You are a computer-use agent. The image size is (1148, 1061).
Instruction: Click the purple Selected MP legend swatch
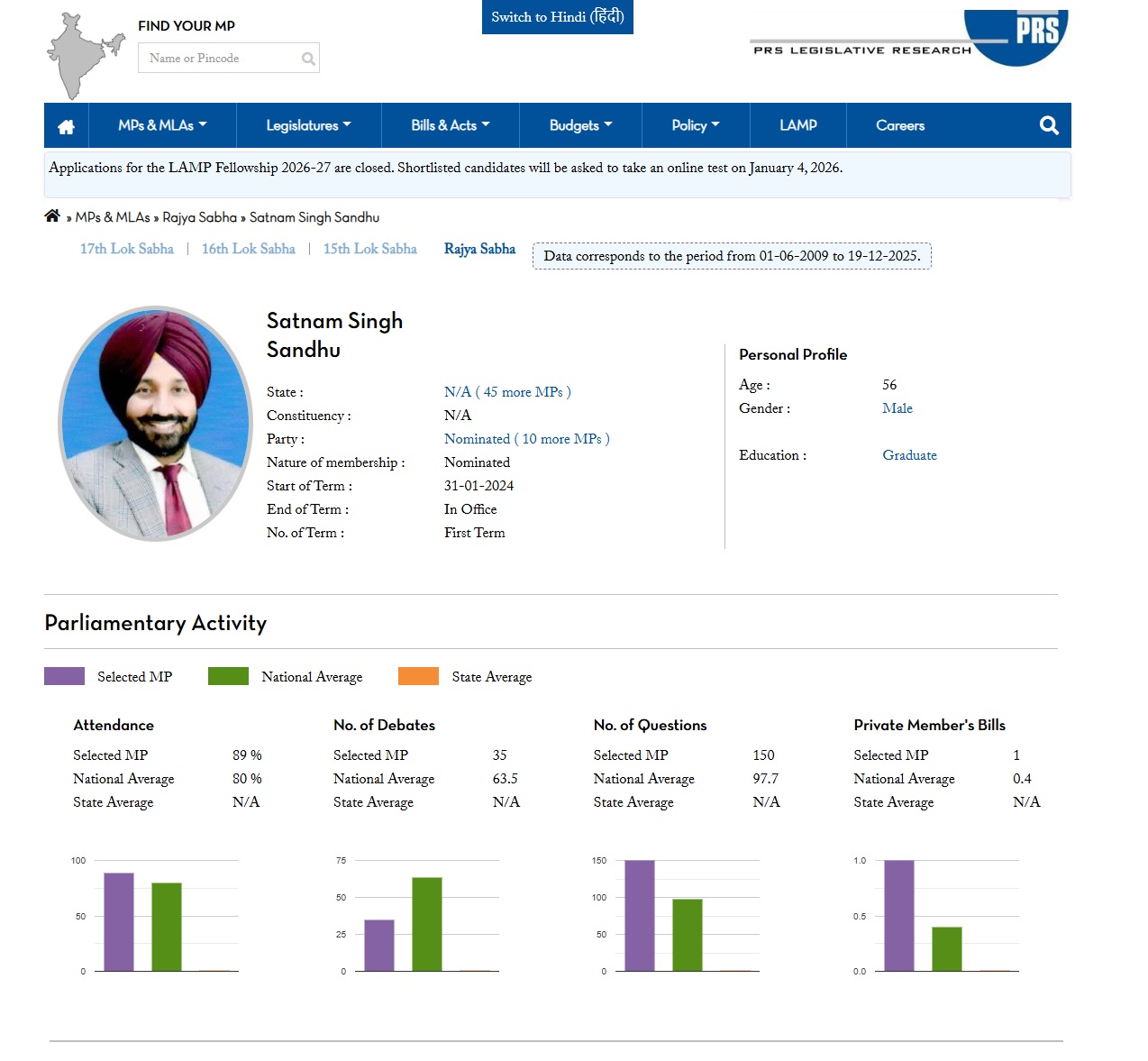(64, 676)
